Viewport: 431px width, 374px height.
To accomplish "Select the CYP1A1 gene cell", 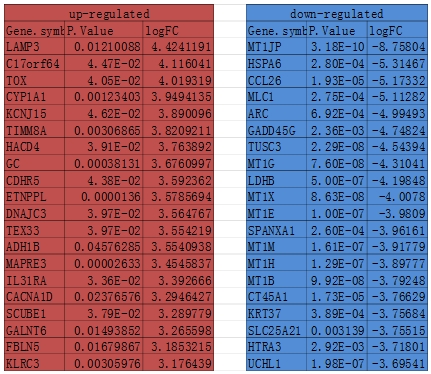I will click(x=34, y=97).
